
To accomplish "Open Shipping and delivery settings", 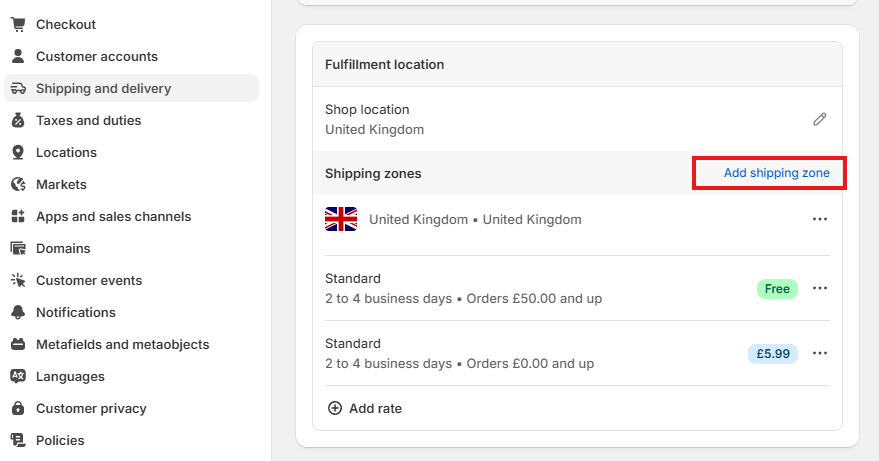I will click(x=131, y=88).
